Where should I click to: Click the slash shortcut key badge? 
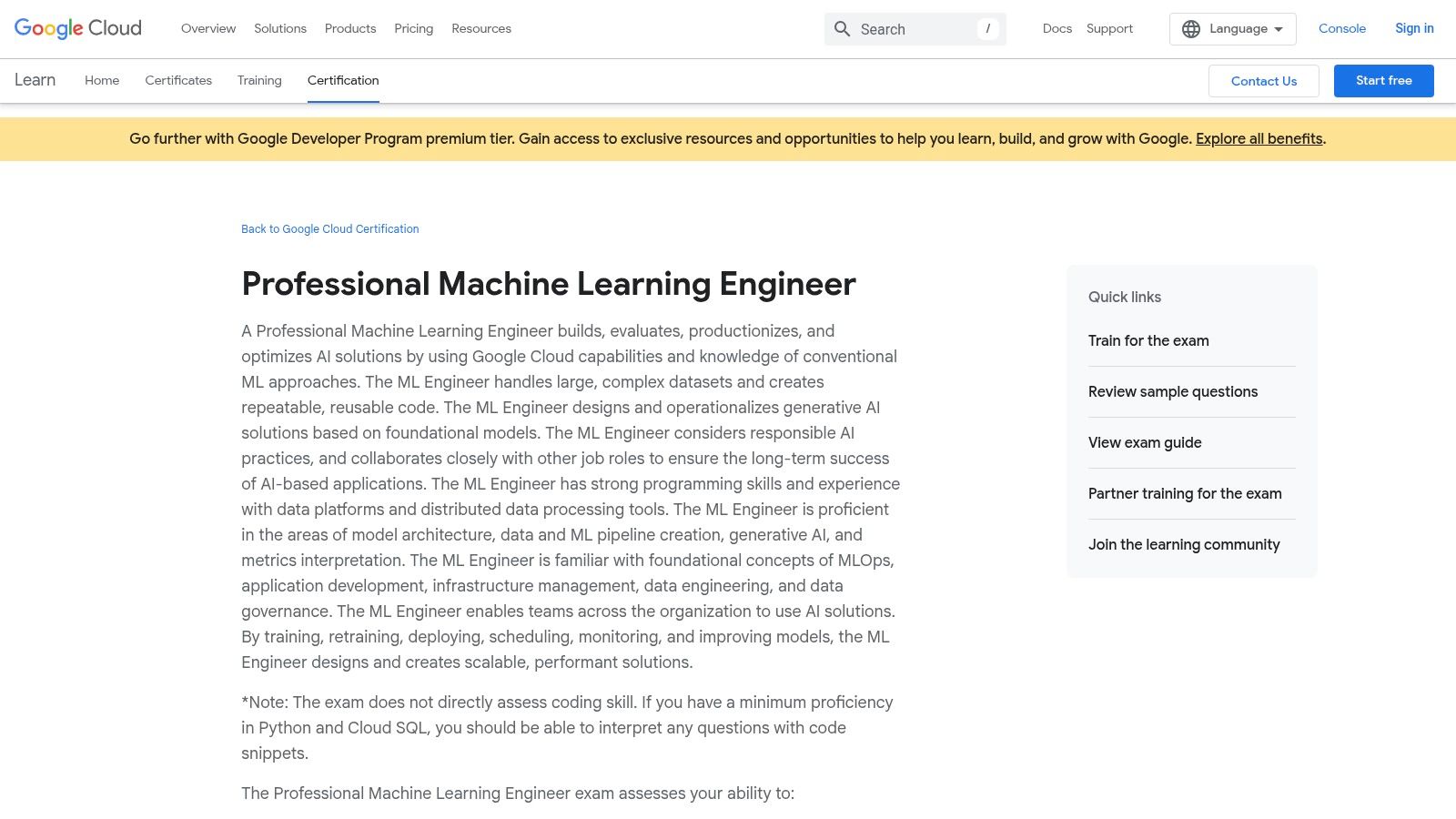click(x=987, y=29)
